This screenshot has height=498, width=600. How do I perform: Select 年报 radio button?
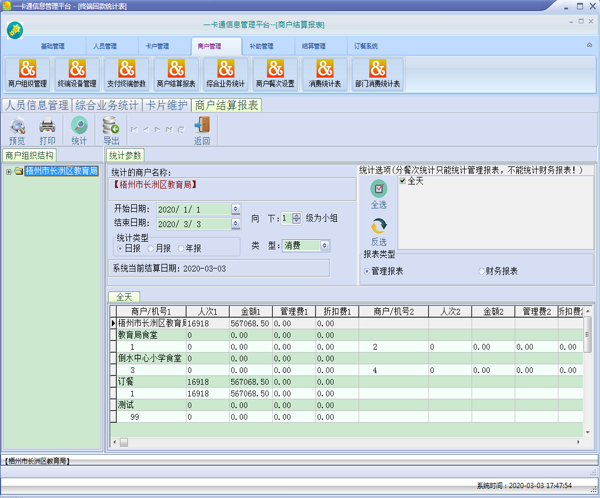click(x=181, y=249)
